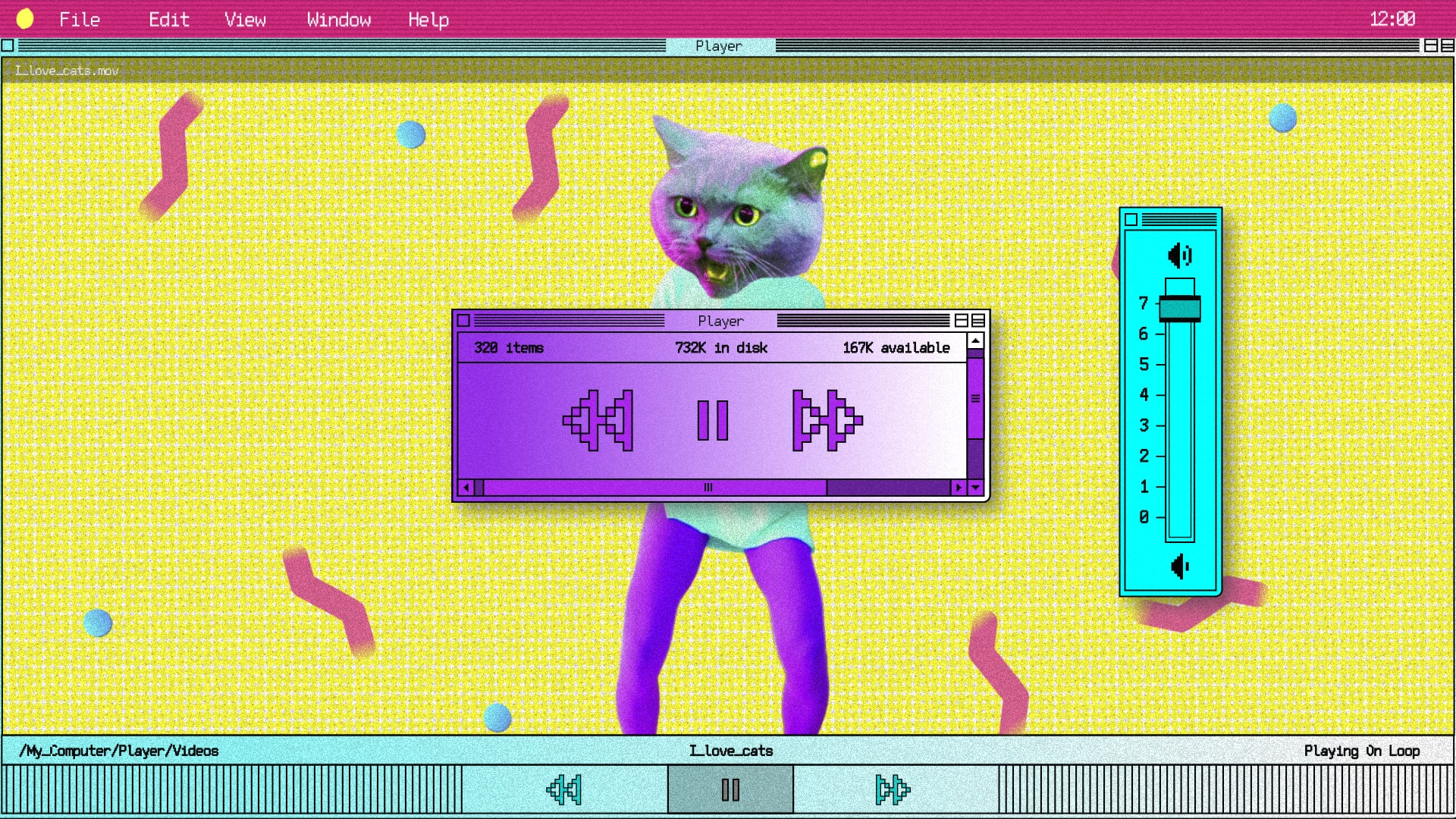Click rewind icon in purple Player window
This screenshot has height=819, width=1456.
coord(598,420)
